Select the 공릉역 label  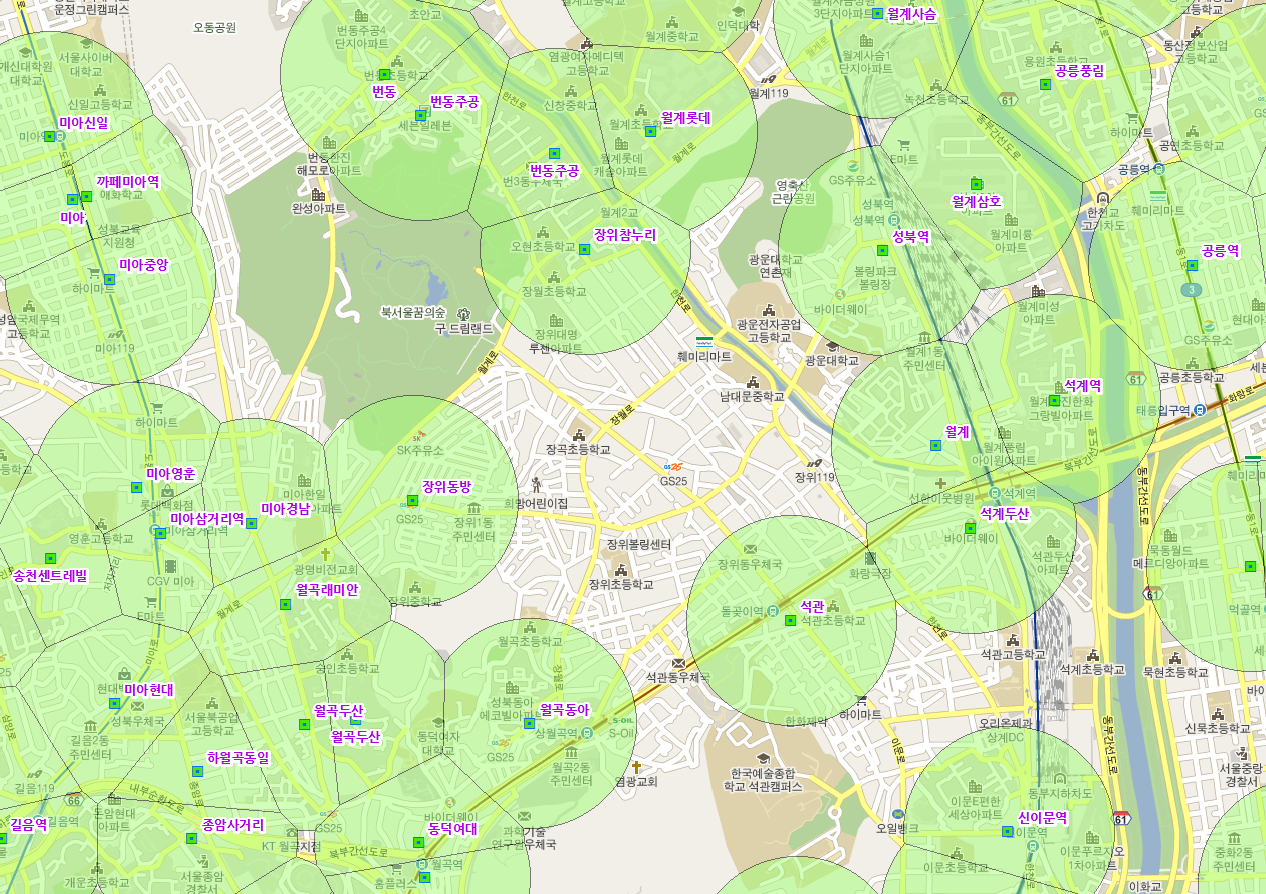coord(1221,251)
